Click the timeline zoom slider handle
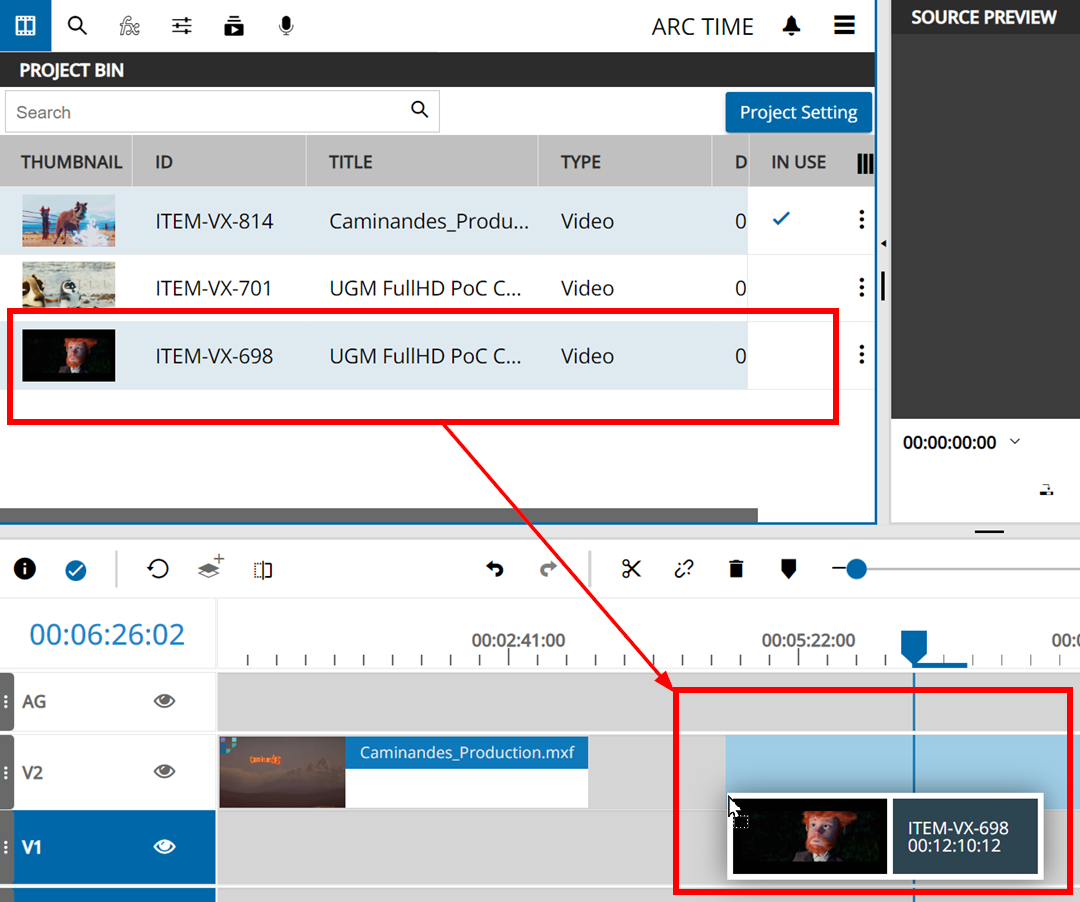1080x902 pixels. coord(855,569)
